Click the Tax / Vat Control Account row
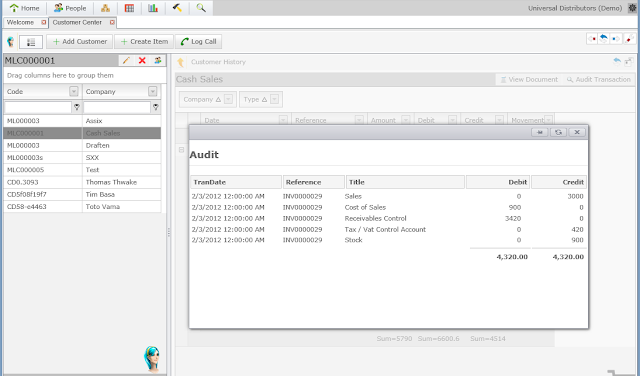 (388, 229)
